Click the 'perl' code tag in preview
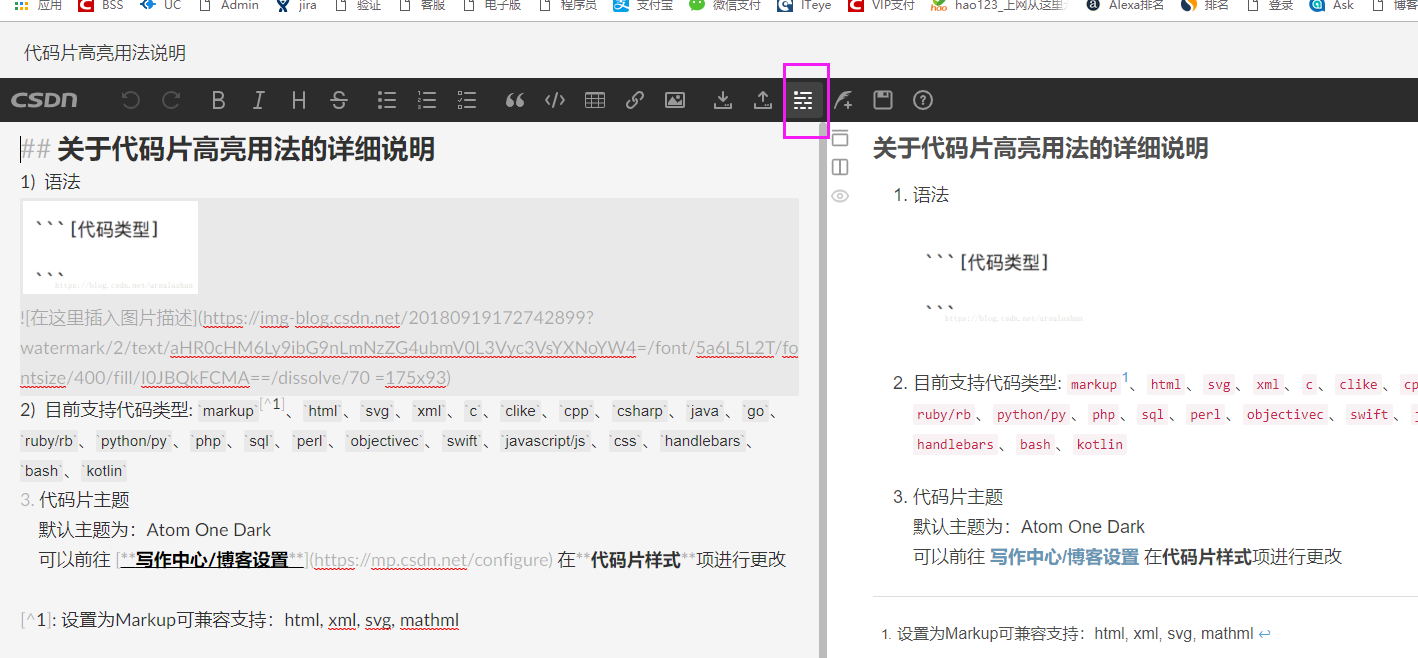Screen dimensions: 1418x658 pos(1205,414)
